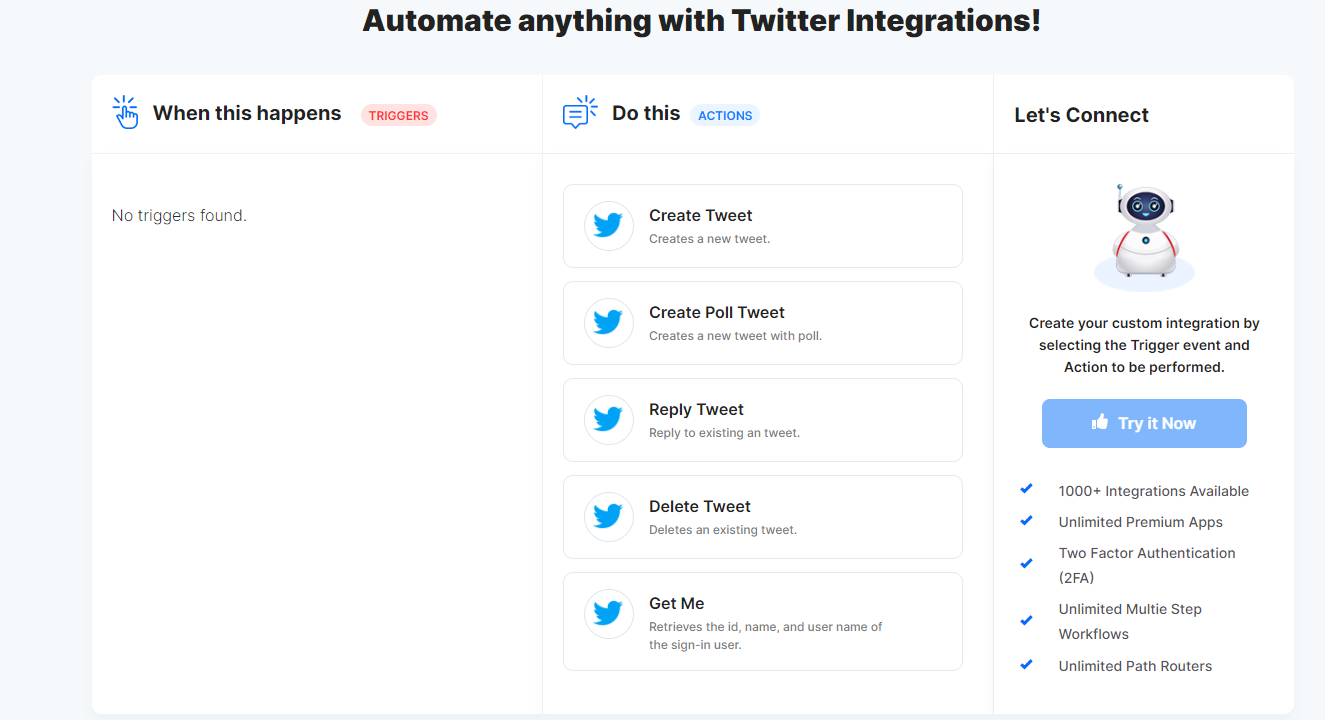Click the 'Automate anything with Twitter Integrations!' title
This screenshot has width=1325, height=720.
coord(701,20)
